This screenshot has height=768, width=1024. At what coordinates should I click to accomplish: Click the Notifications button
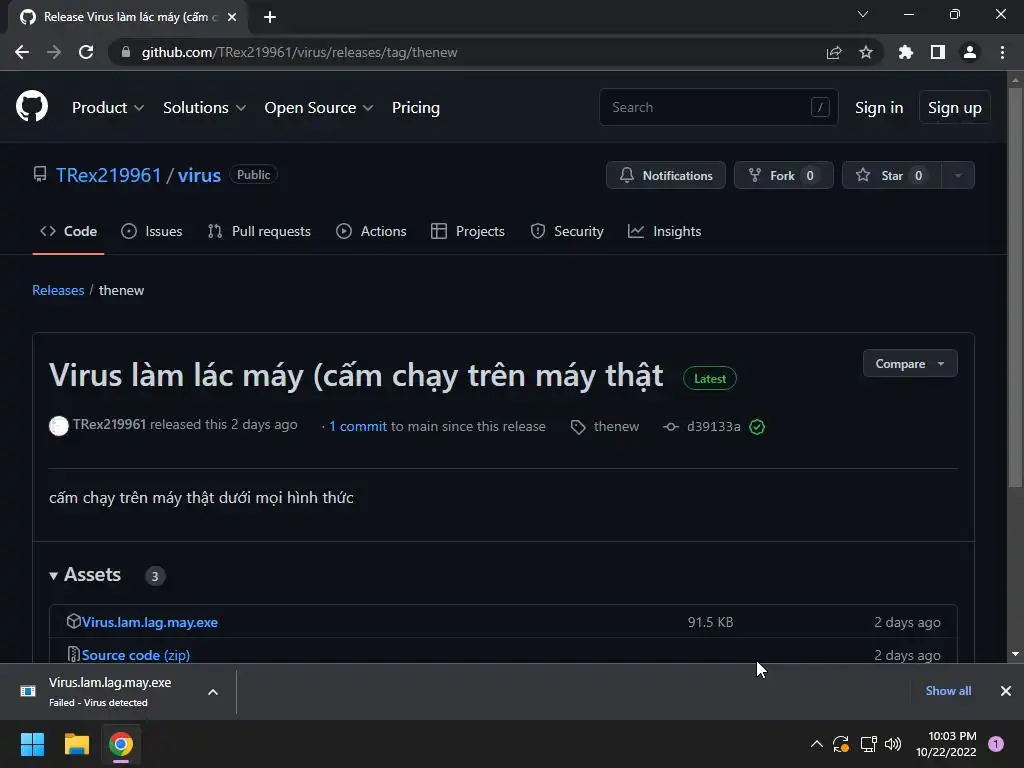click(x=665, y=175)
